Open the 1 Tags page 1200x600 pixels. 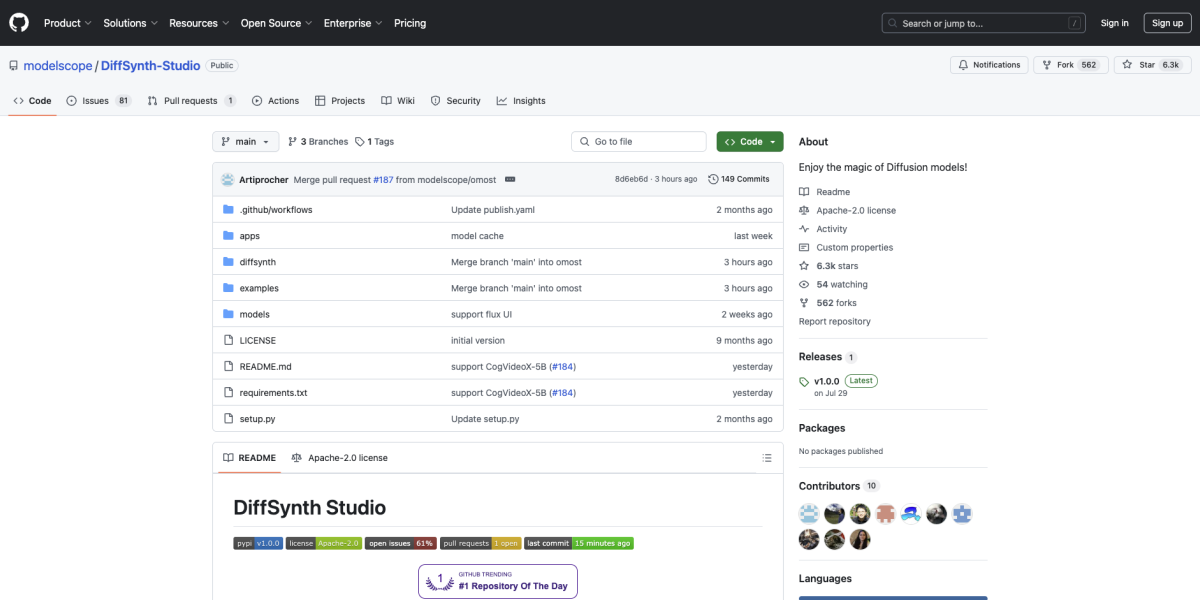pos(375,142)
